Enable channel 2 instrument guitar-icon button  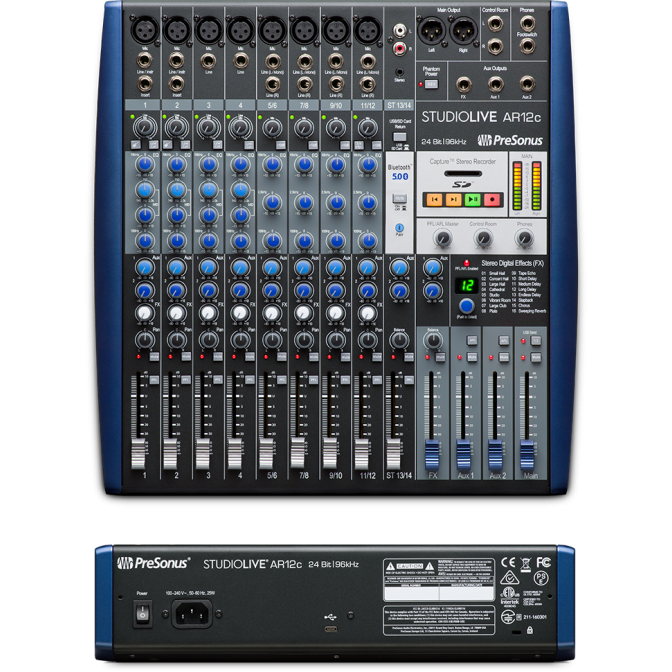click(x=168, y=145)
